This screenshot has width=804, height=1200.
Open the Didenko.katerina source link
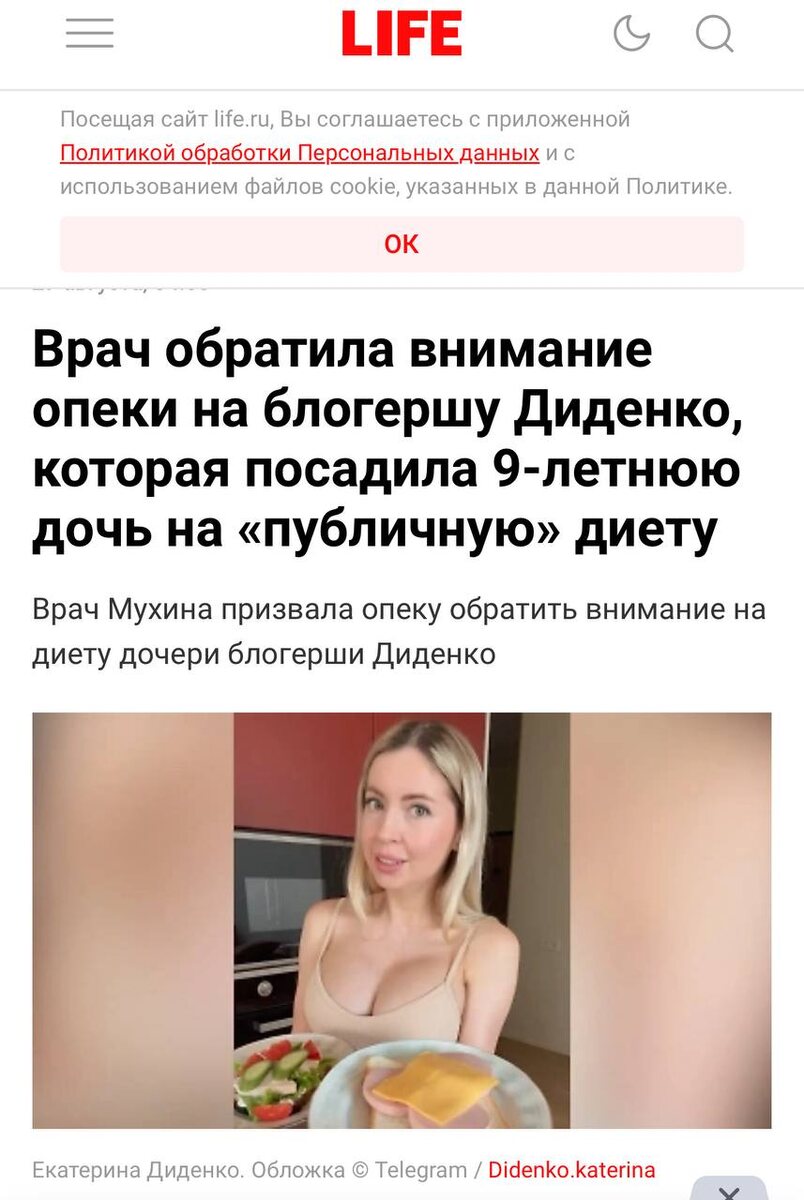[572, 1170]
